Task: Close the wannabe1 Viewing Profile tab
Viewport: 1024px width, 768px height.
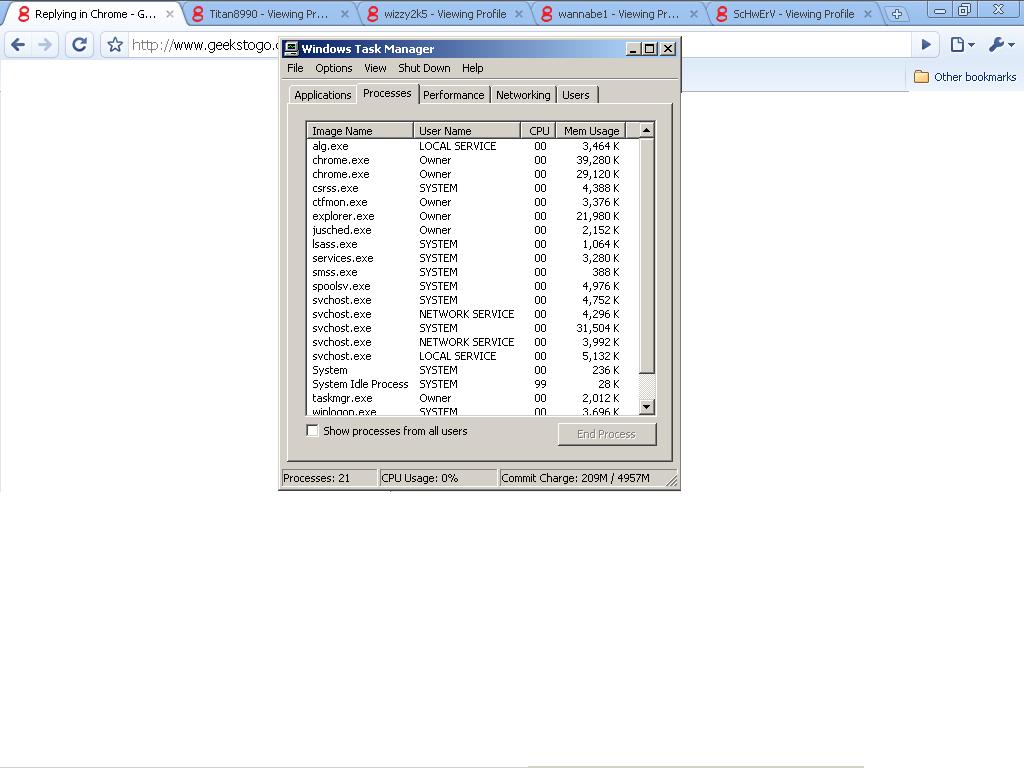Action: (x=694, y=14)
